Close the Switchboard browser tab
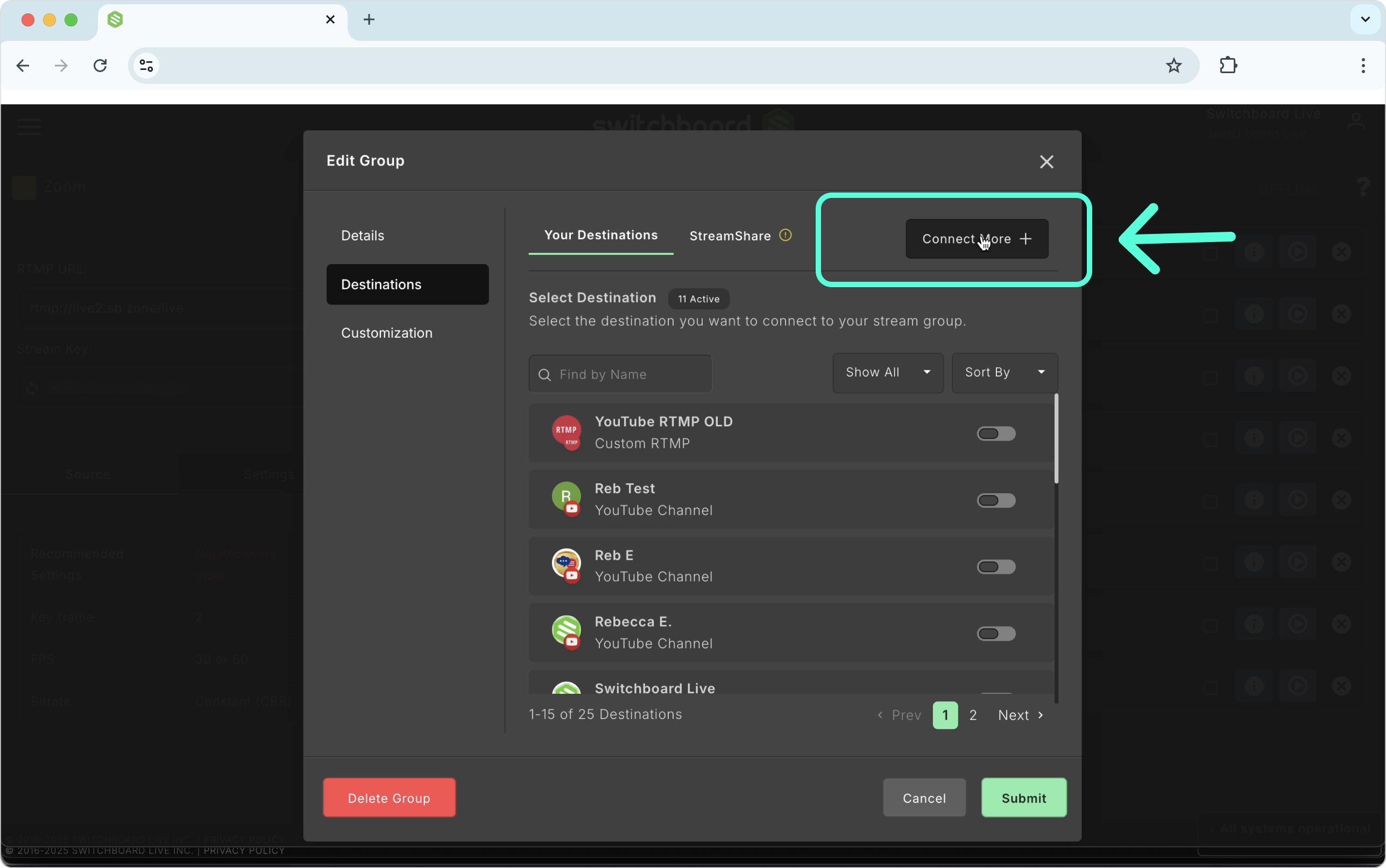 pos(330,19)
